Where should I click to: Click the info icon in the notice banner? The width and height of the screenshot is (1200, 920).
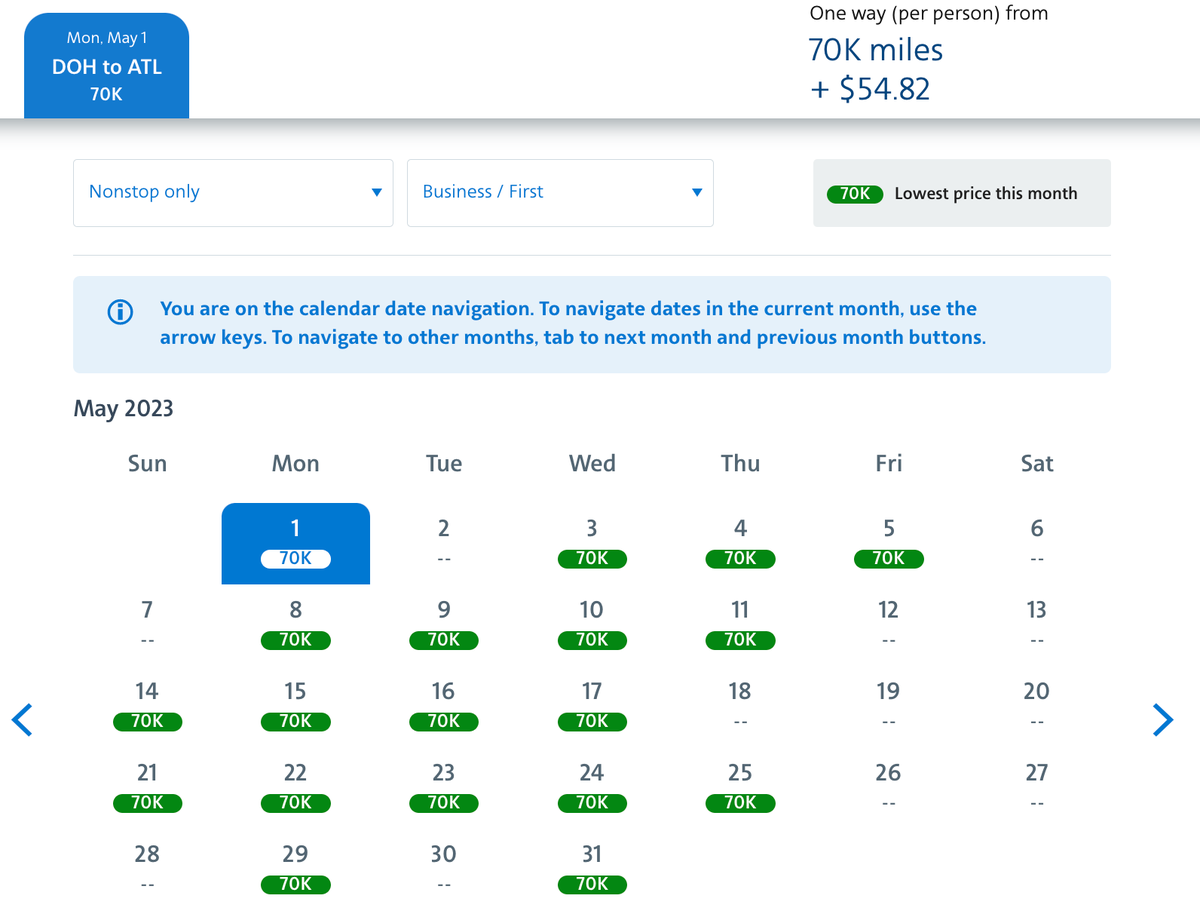(x=120, y=312)
